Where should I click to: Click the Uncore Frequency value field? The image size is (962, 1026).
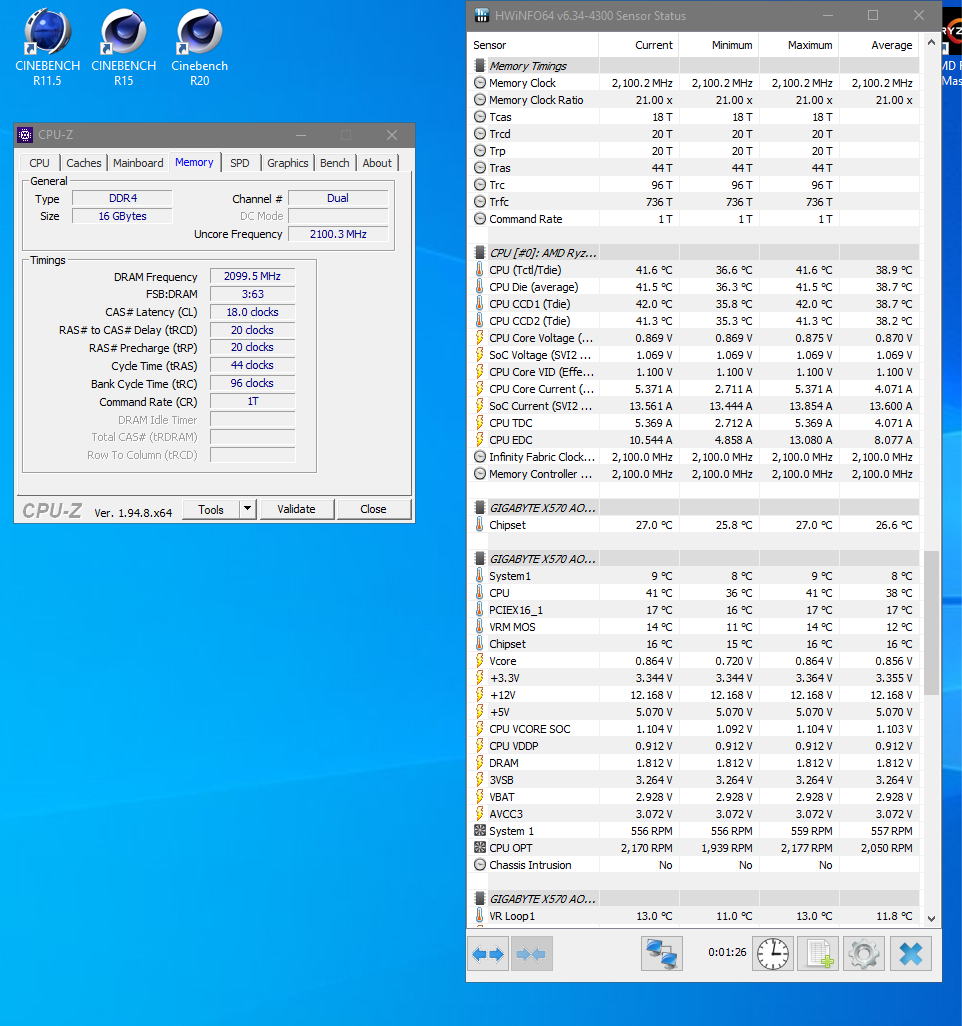tap(338, 234)
